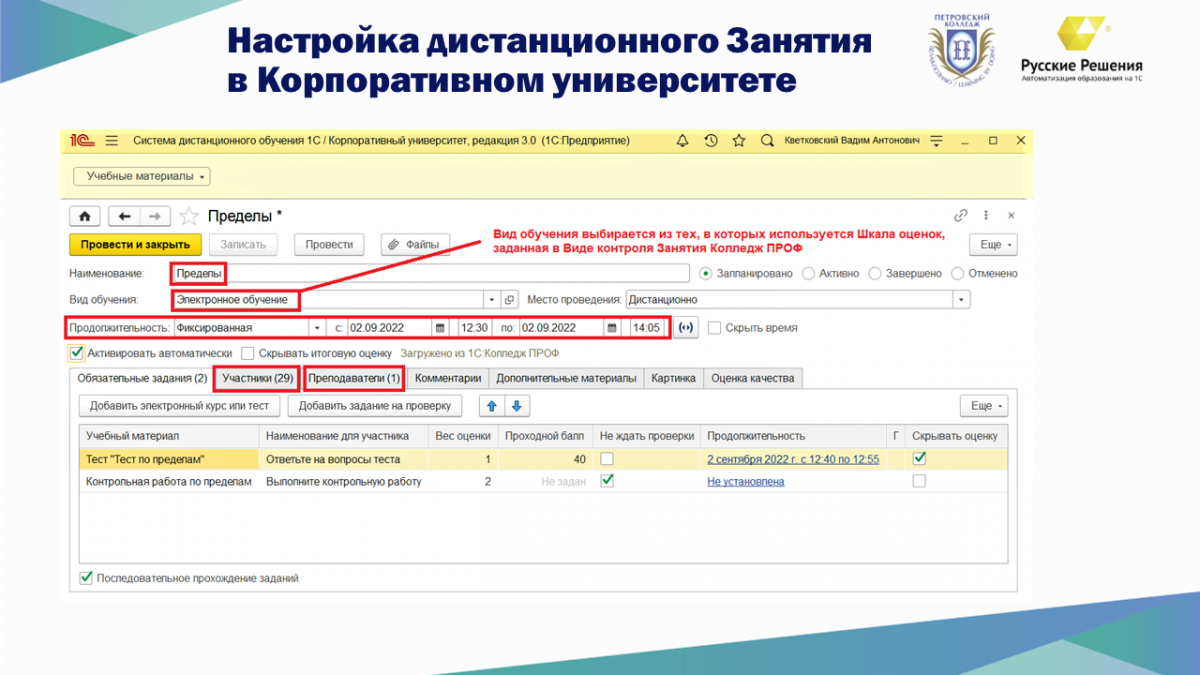Open the Файлы attachments button

pos(416,244)
